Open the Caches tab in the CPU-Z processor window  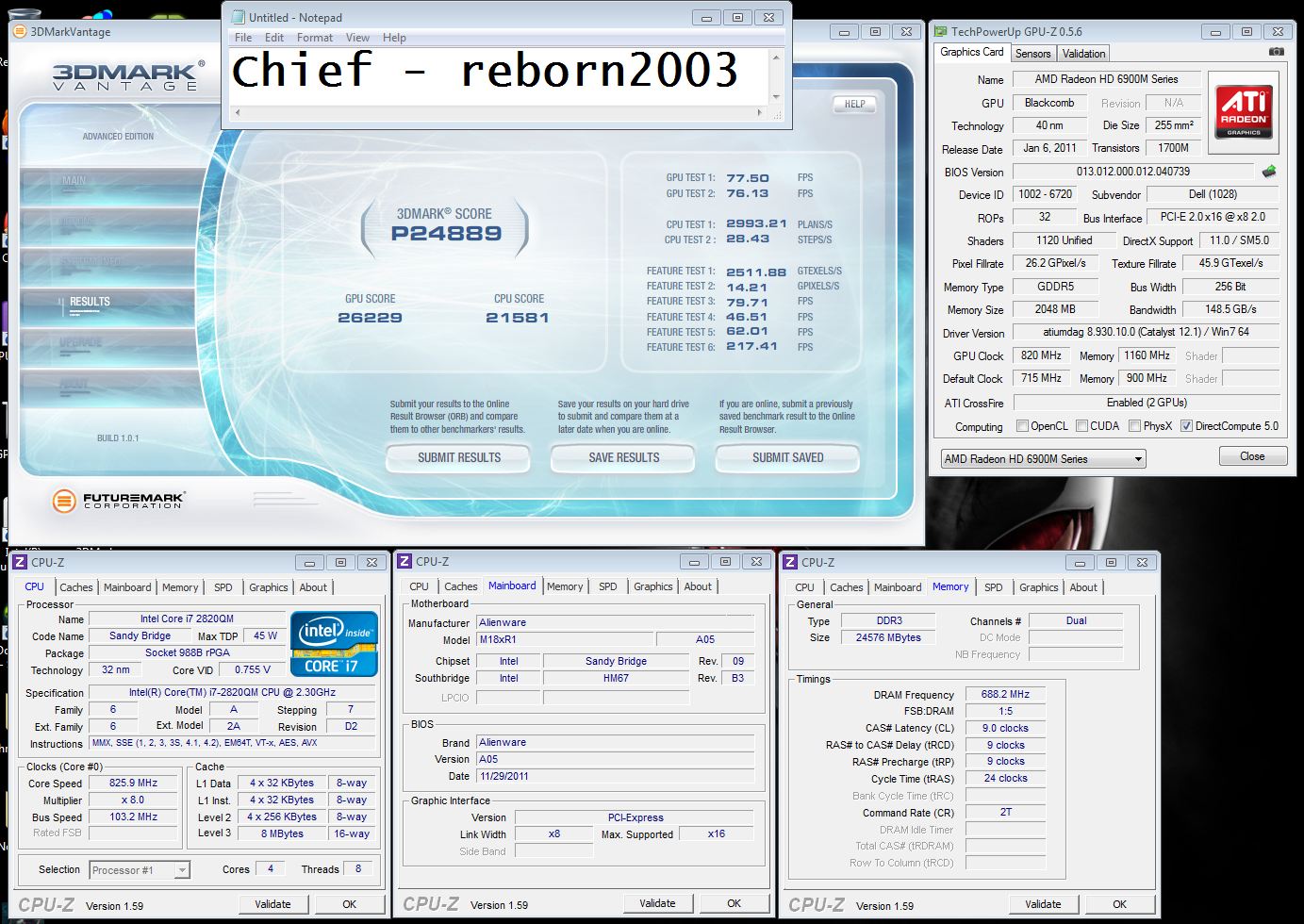[76, 587]
